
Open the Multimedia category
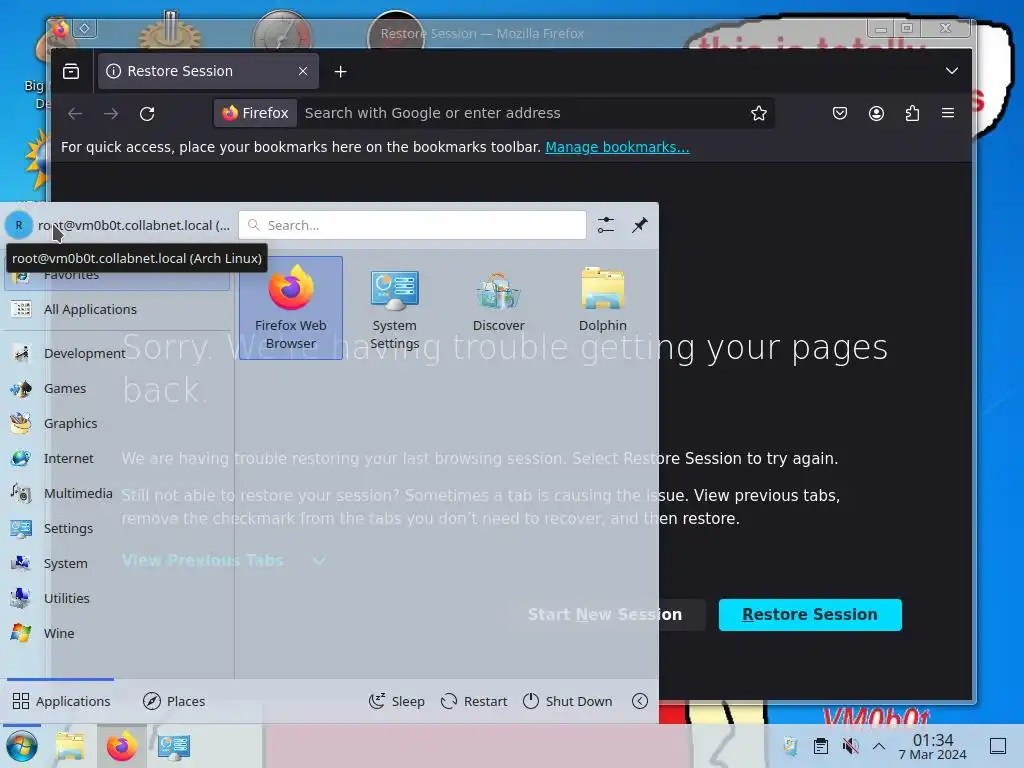tap(118, 493)
